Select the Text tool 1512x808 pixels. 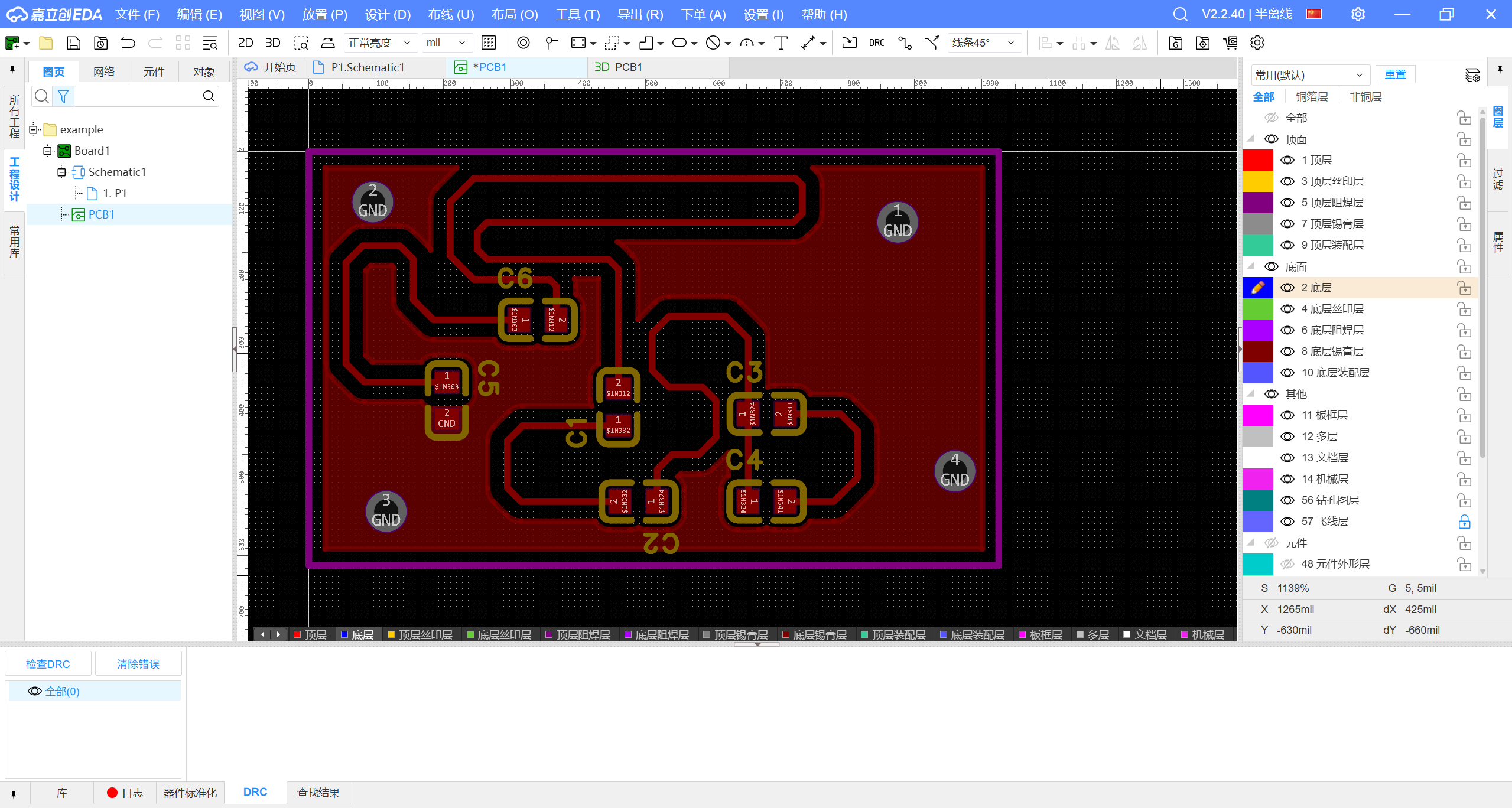(x=781, y=43)
